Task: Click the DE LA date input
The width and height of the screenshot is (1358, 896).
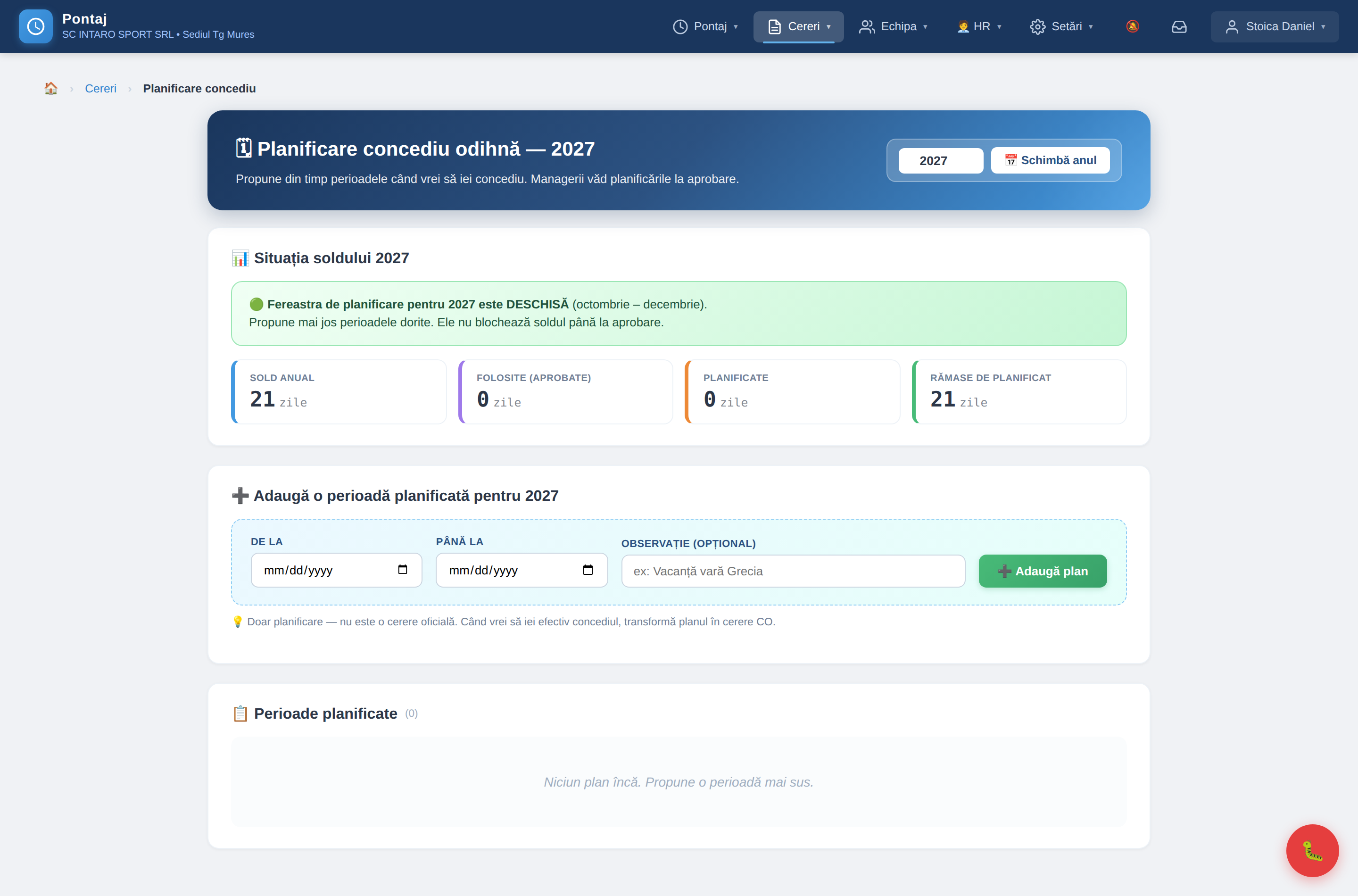Action: 337,570
